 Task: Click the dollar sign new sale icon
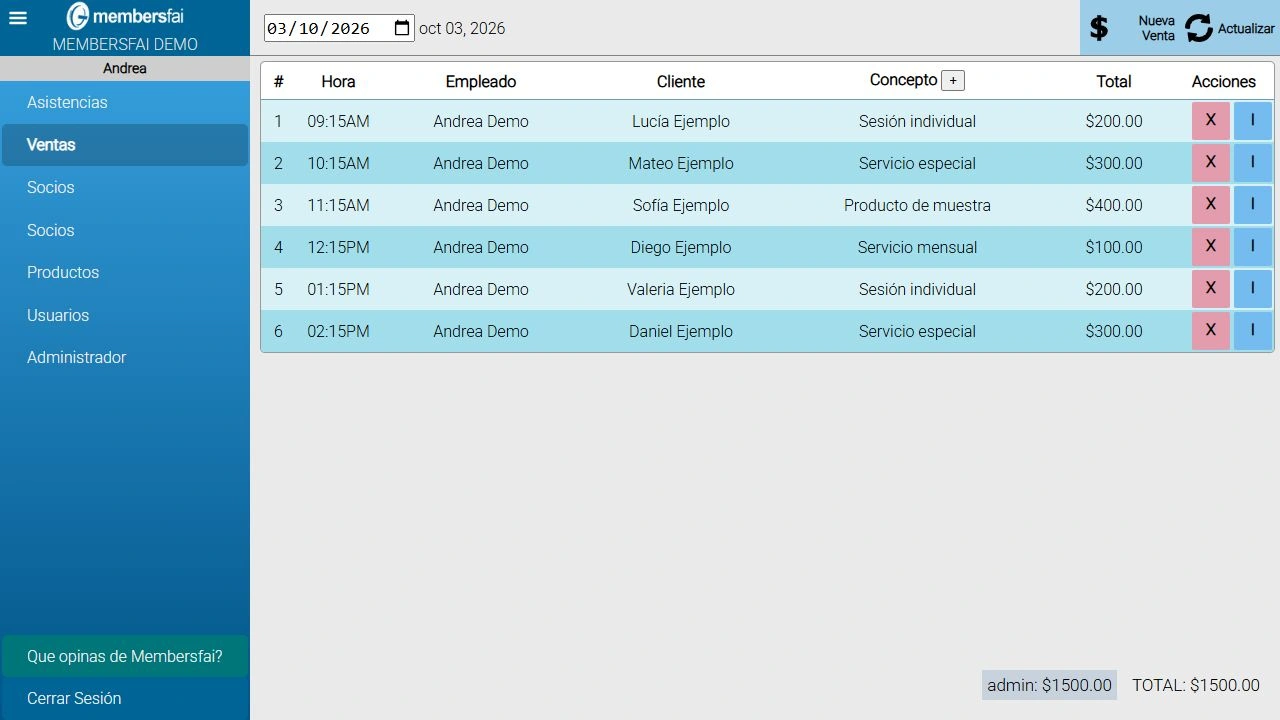coord(1099,28)
